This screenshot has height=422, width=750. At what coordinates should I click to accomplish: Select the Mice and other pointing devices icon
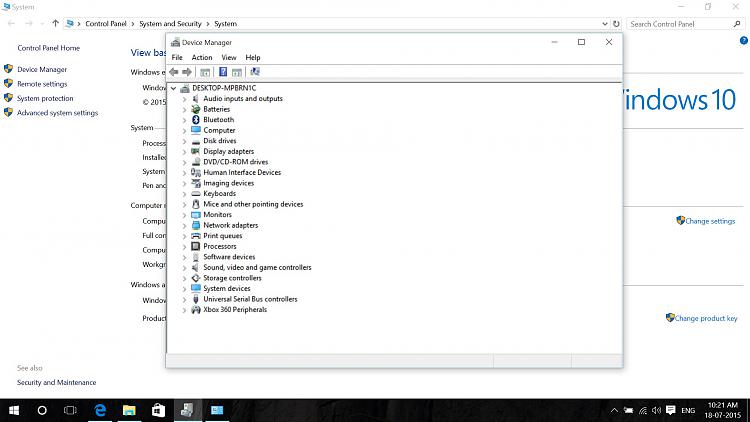(196, 204)
